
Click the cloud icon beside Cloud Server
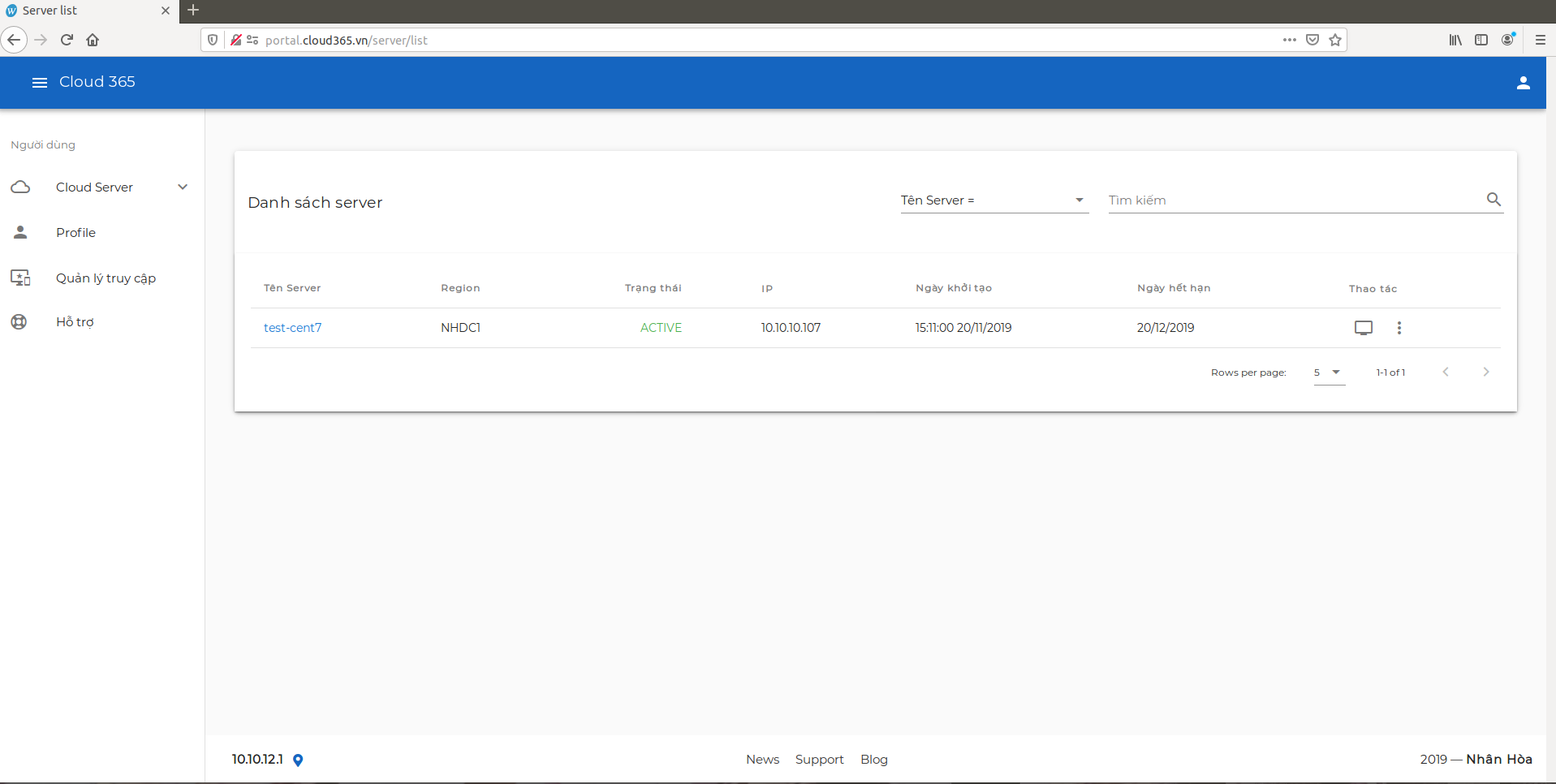pyautogui.click(x=20, y=187)
